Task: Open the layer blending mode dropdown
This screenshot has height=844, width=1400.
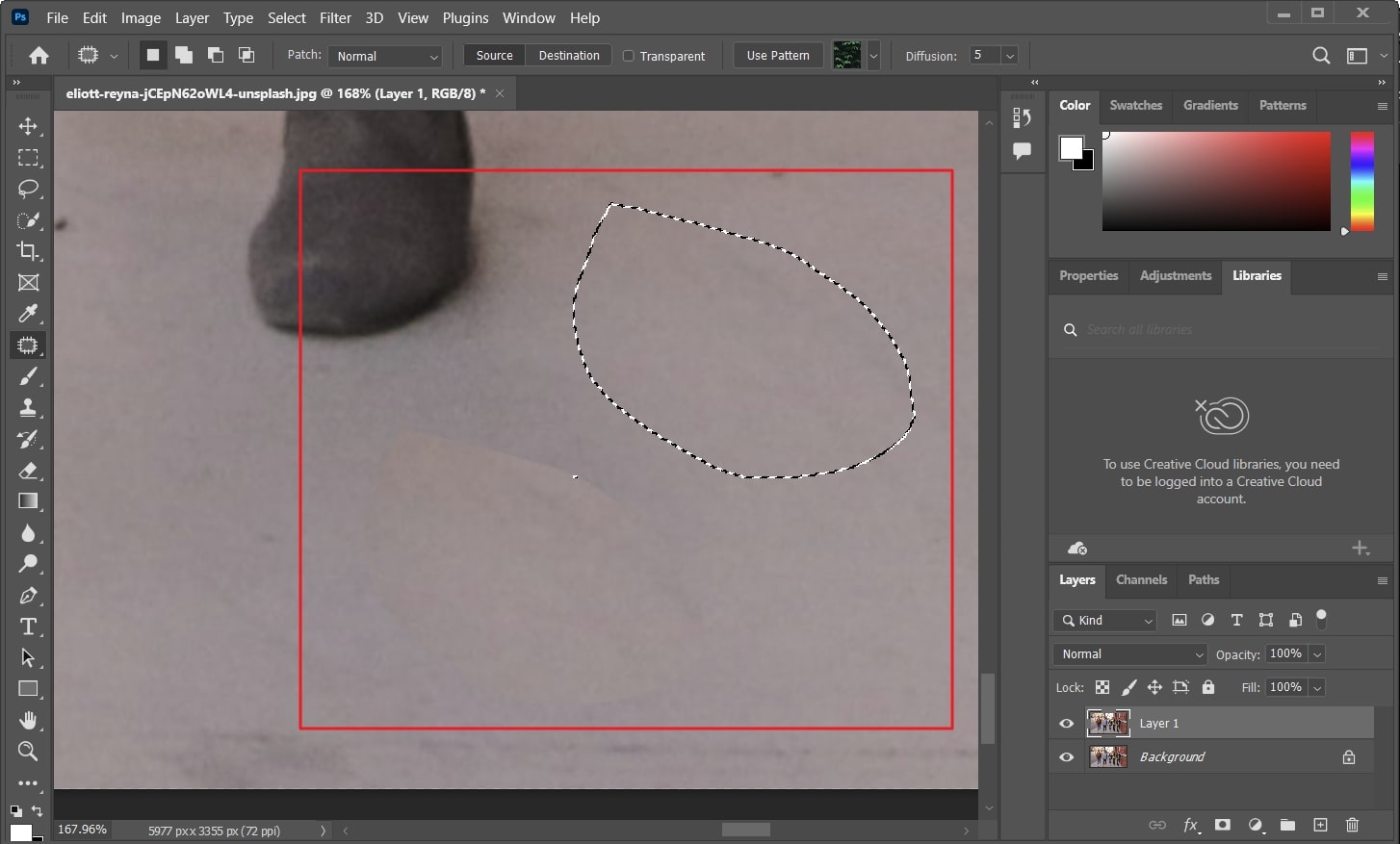Action: (x=1128, y=653)
